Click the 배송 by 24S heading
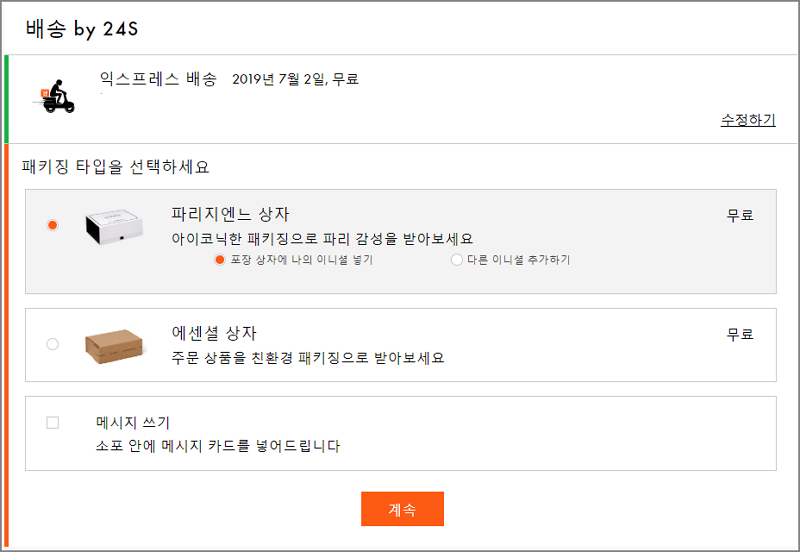800x552 pixels. pyautogui.click(x=82, y=29)
